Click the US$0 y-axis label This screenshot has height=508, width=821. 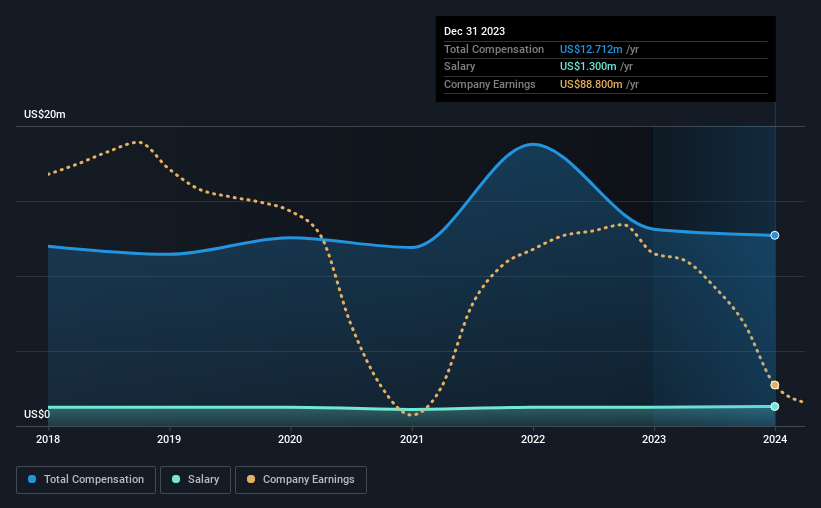point(37,414)
